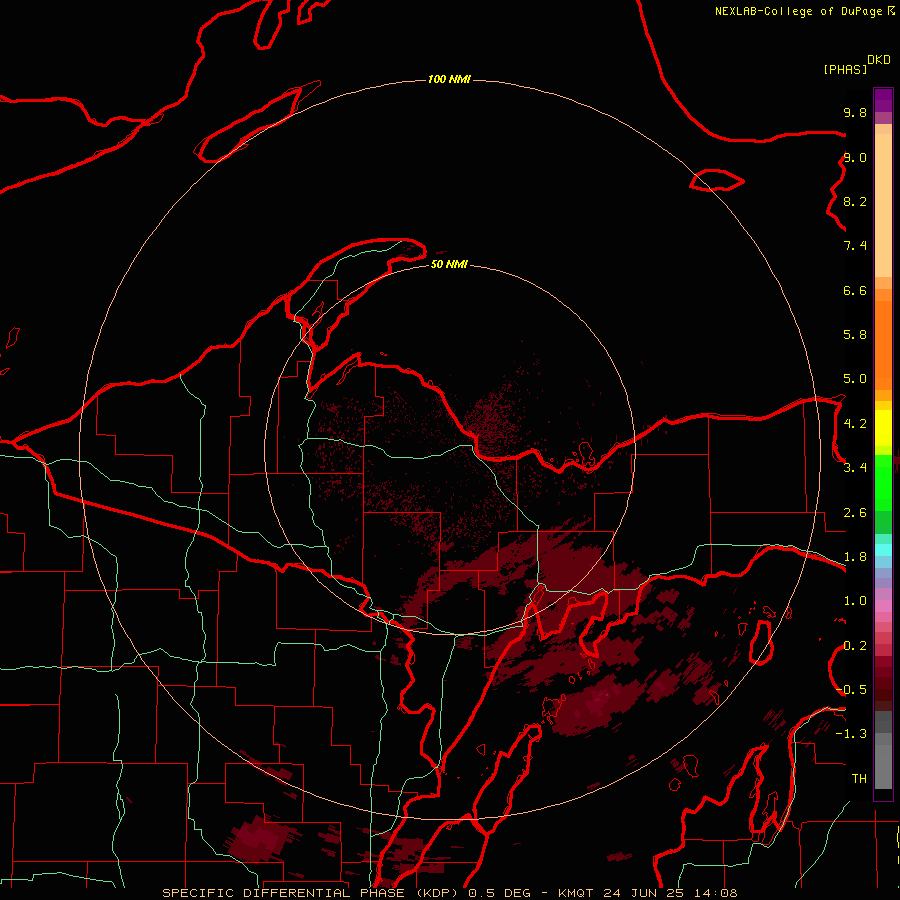The image size is (900, 900).
Task: Pick the yellow segment of the color bar
Action: 883,428
